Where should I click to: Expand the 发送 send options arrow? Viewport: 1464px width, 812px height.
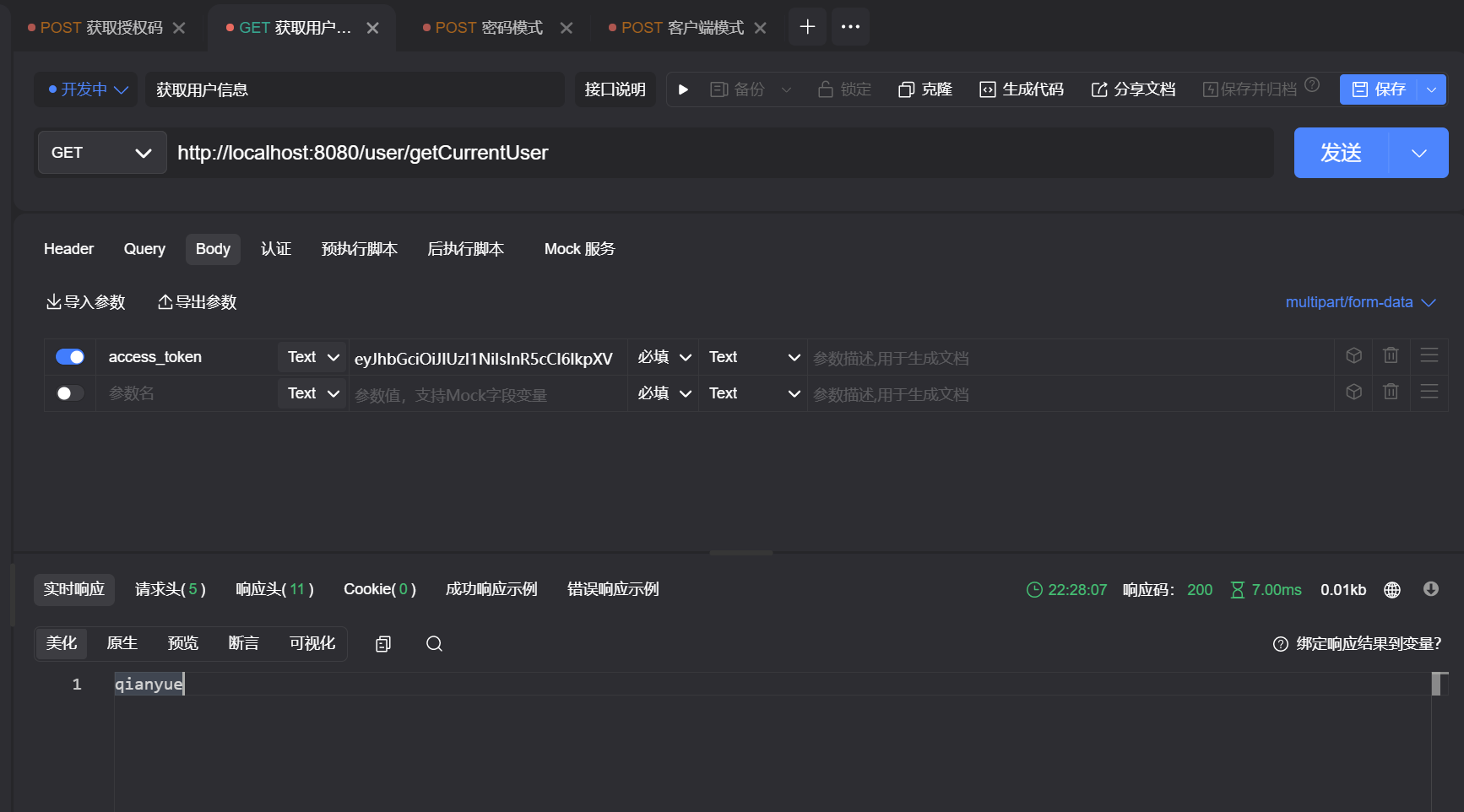tap(1419, 153)
